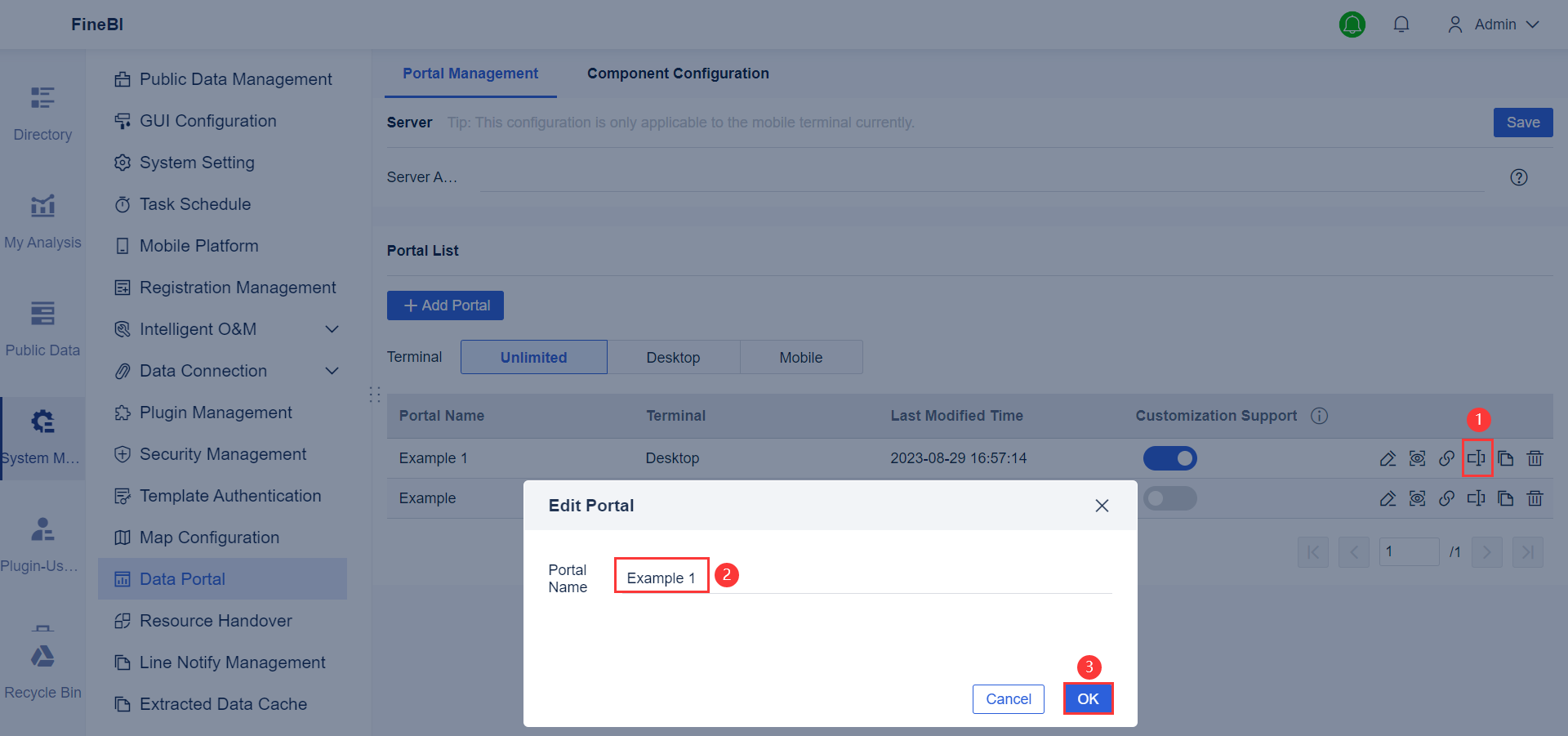This screenshot has height=736, width=1568.
Task: Click the copy icon in Example row
Action: point(1506,498)
